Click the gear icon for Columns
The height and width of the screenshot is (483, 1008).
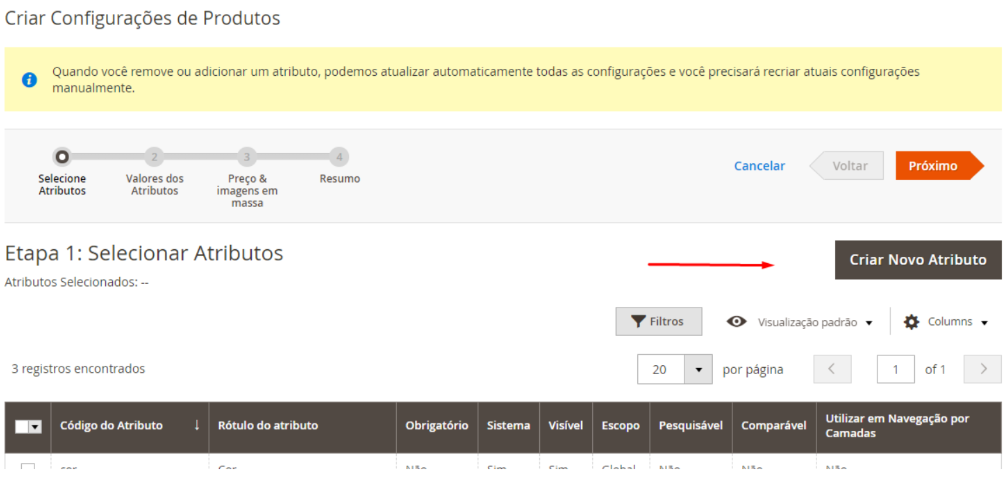[911, 322]
